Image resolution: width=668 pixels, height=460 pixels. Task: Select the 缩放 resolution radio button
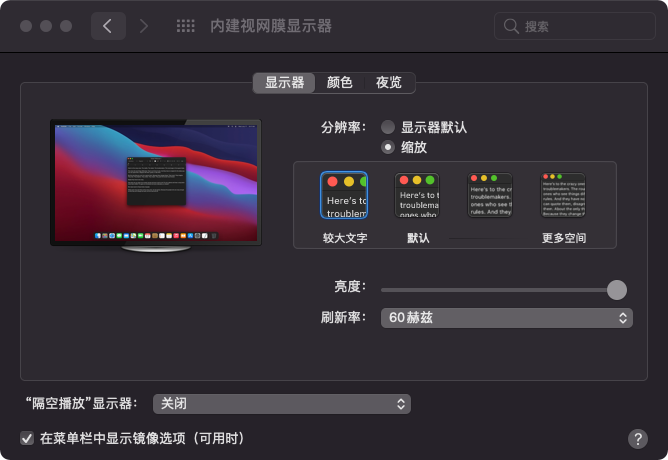point(388,147)
